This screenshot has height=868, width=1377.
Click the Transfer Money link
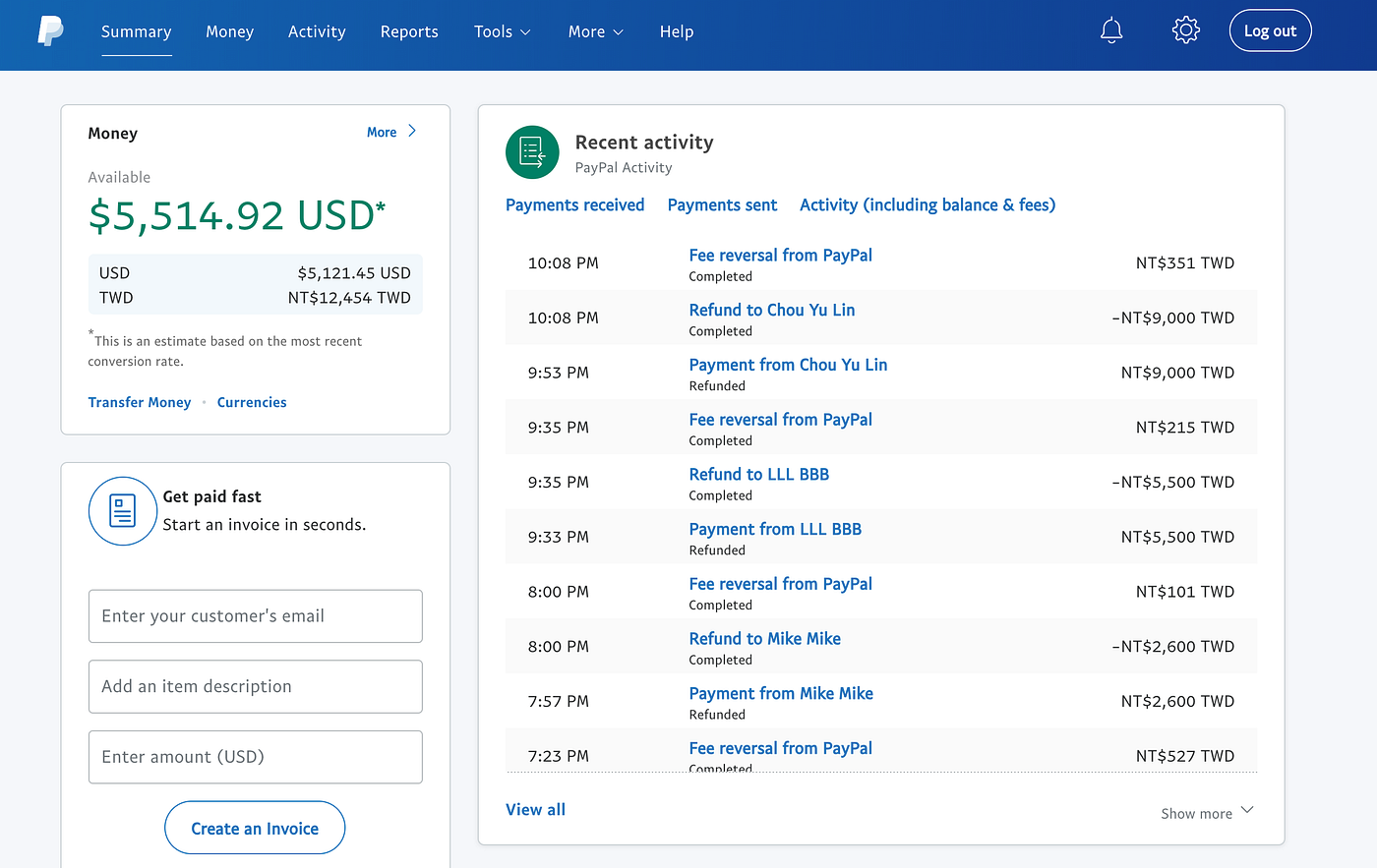click(140, 402)
